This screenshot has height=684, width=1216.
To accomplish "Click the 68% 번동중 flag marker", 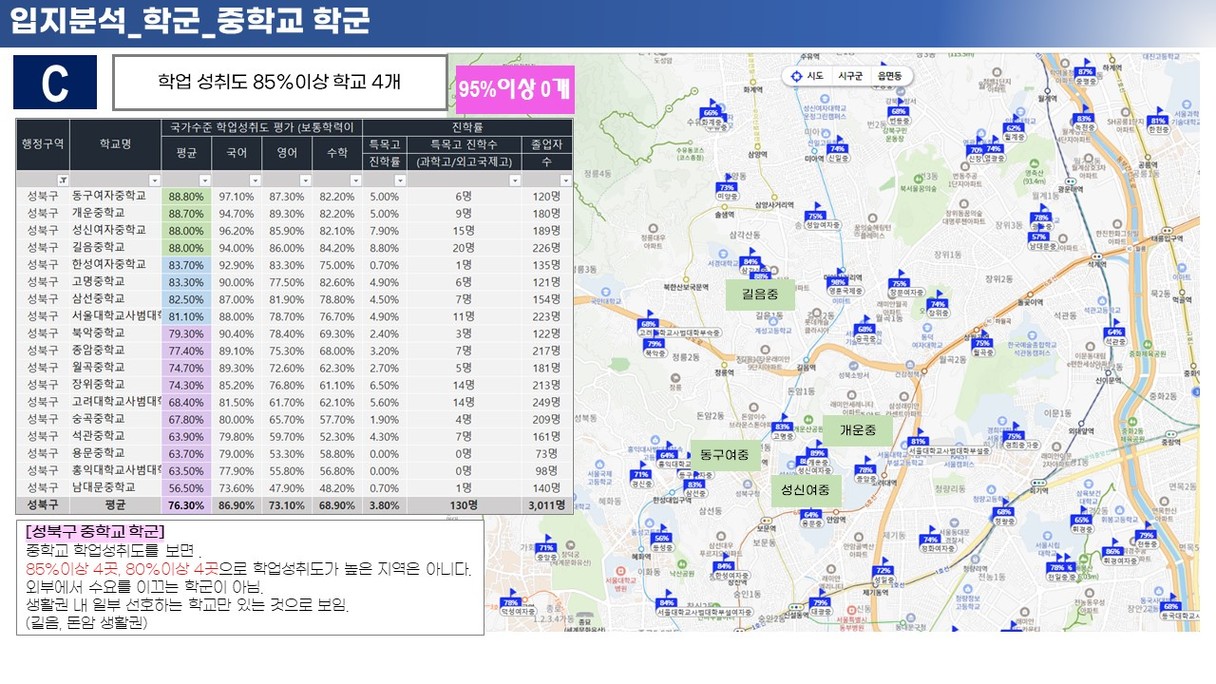I will pos(899,112).
